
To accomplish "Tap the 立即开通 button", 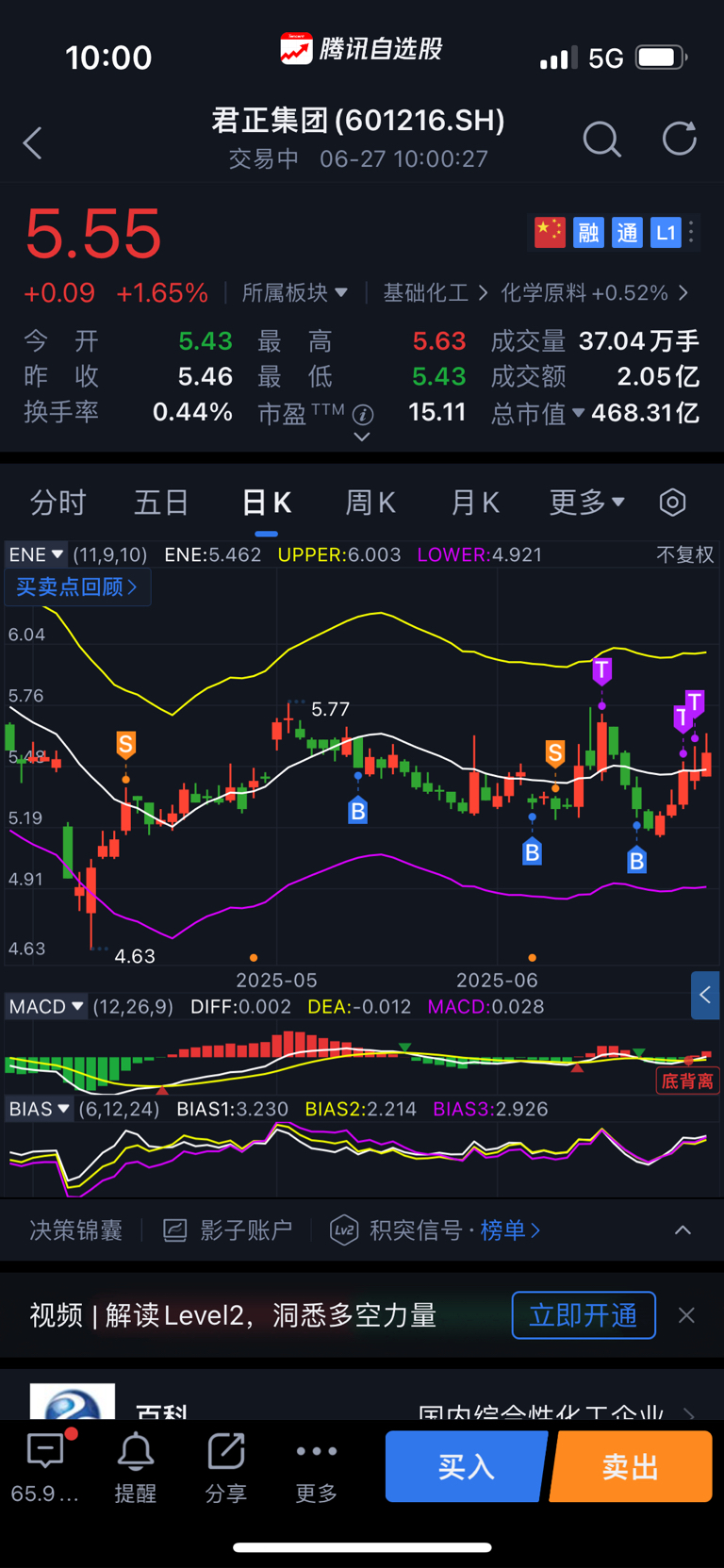I will click(x=584, y=1315).
